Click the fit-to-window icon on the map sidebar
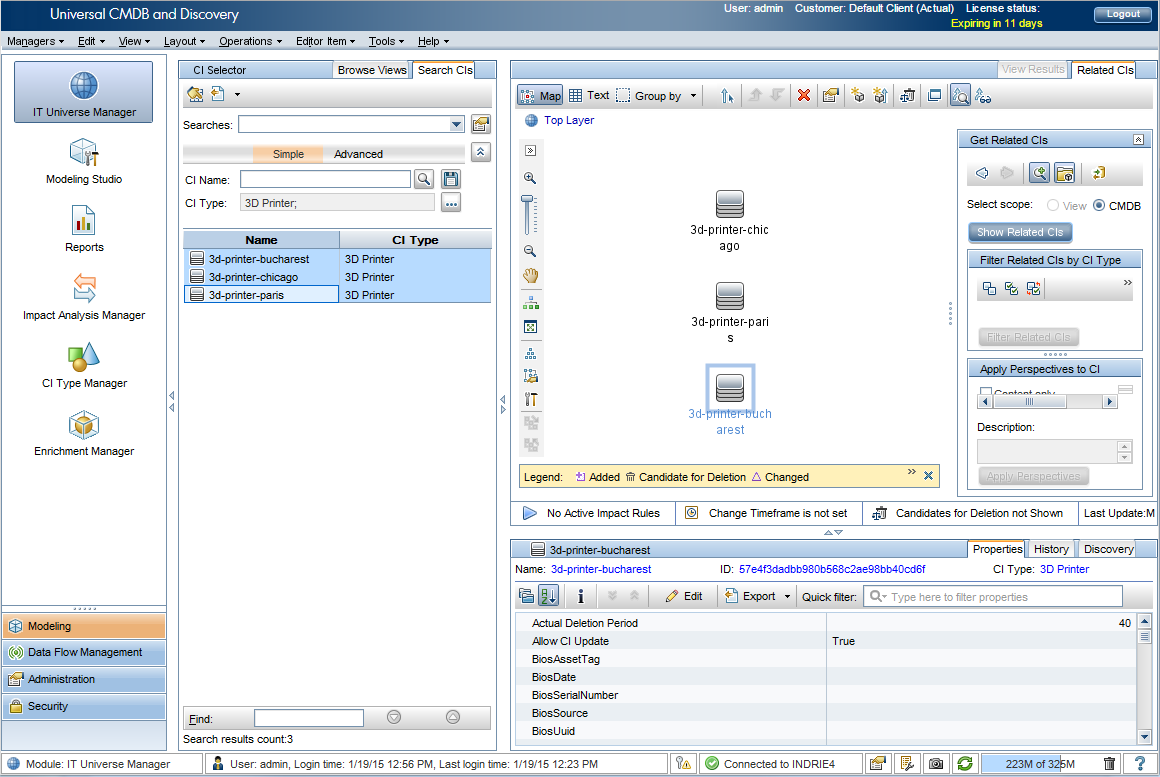Viewport: 1160px width, 777px height. click(530, 327)
